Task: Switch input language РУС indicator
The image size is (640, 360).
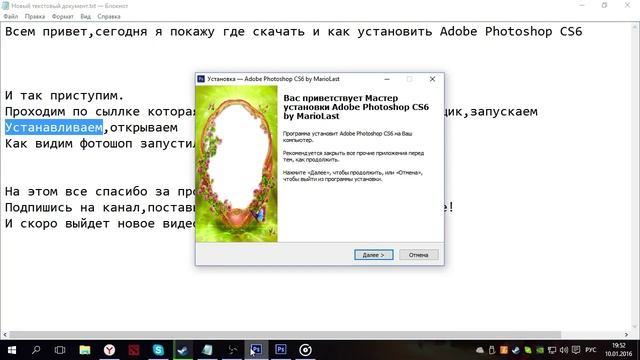Action: pyautogui.click(x=590, y=350)
